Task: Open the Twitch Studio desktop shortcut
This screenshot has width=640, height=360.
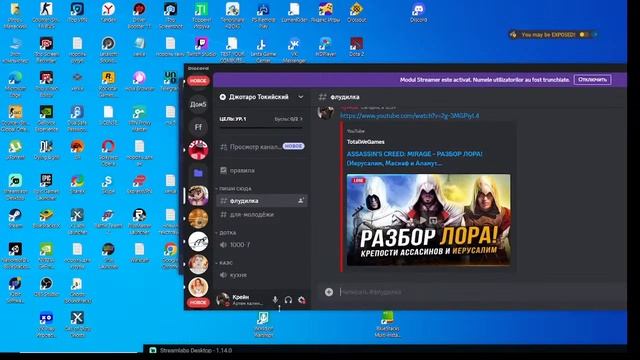Action: 201,47
